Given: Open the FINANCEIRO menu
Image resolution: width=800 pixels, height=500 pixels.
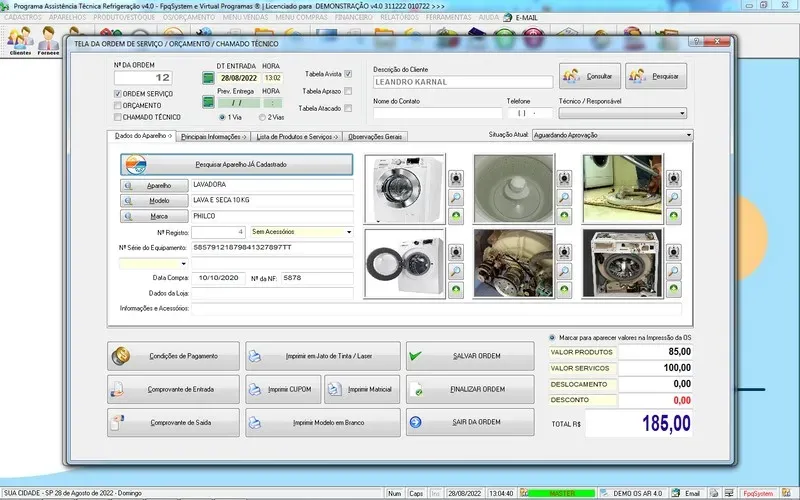Looking at the screenshot, I should (x=352, y=18).
